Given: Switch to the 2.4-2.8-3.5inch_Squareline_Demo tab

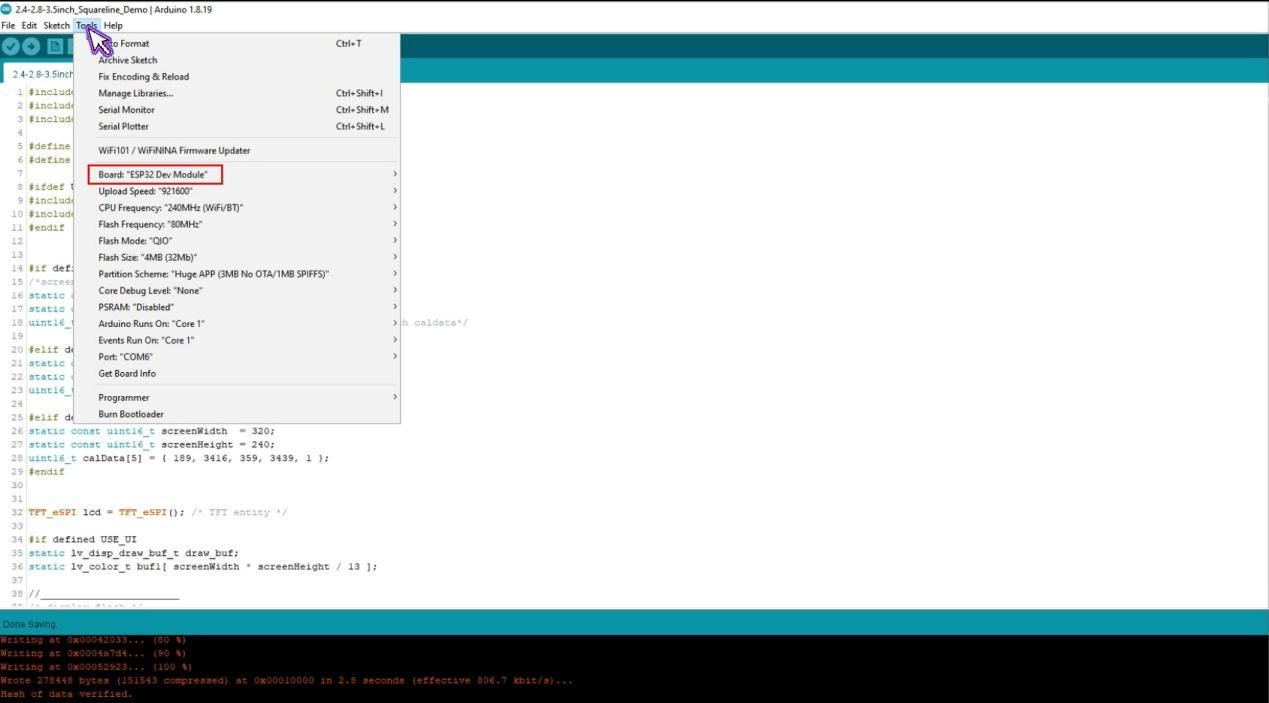Looking at the screenshot, I should click(47, 73).
